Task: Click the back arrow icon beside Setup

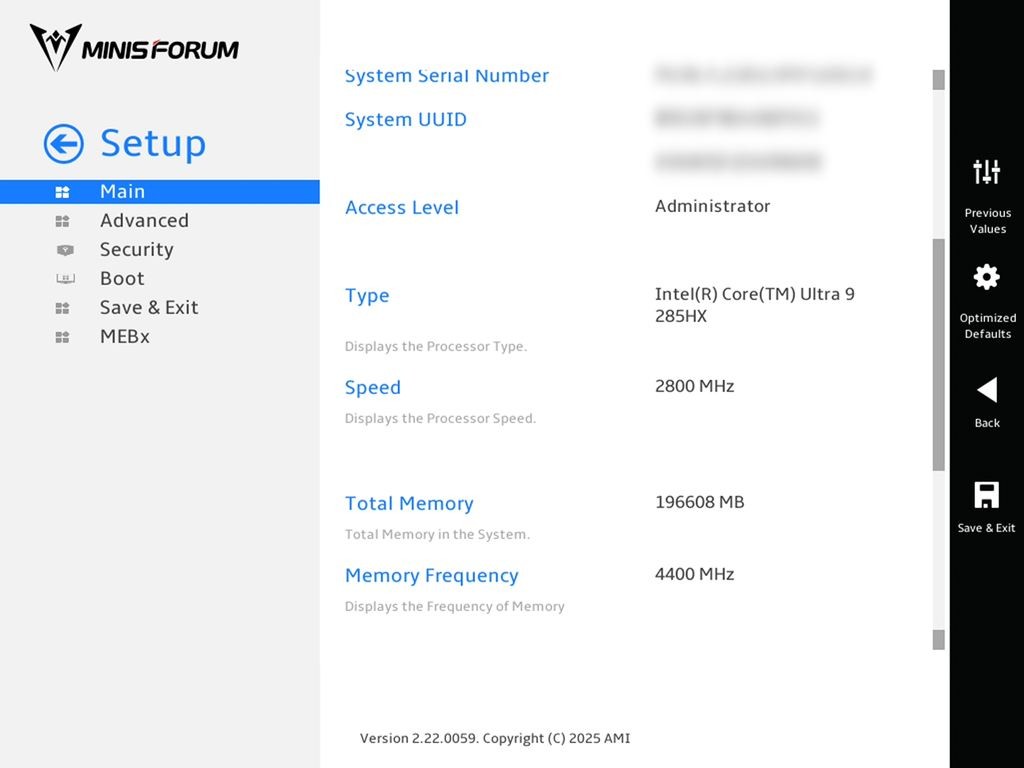Action: coord(63,143)
